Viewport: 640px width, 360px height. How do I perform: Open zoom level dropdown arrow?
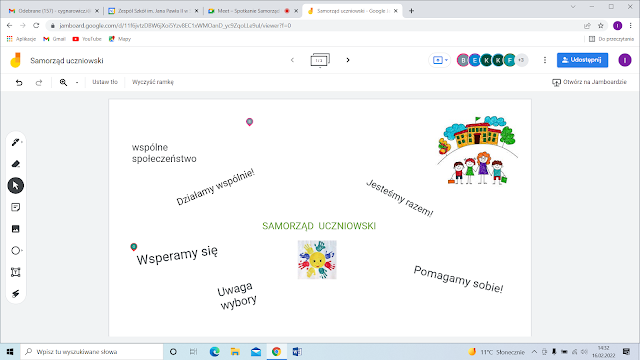click(77, 82)
